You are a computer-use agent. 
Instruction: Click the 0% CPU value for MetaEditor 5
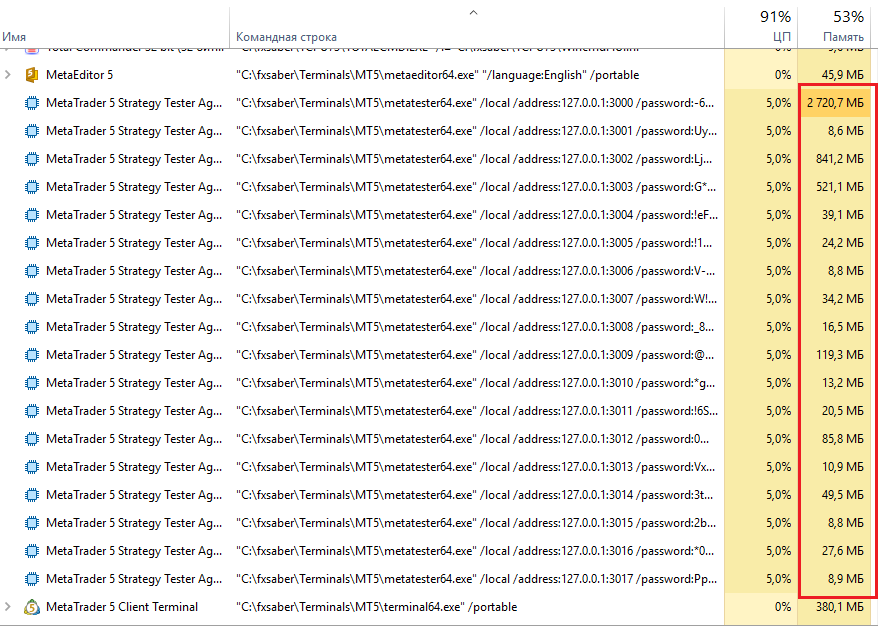[783, 75]
